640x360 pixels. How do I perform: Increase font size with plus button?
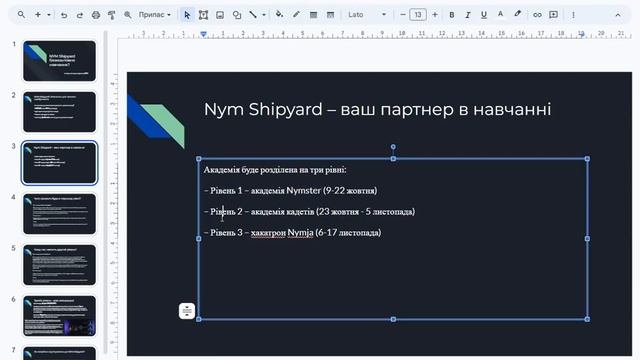click(435, 15)
